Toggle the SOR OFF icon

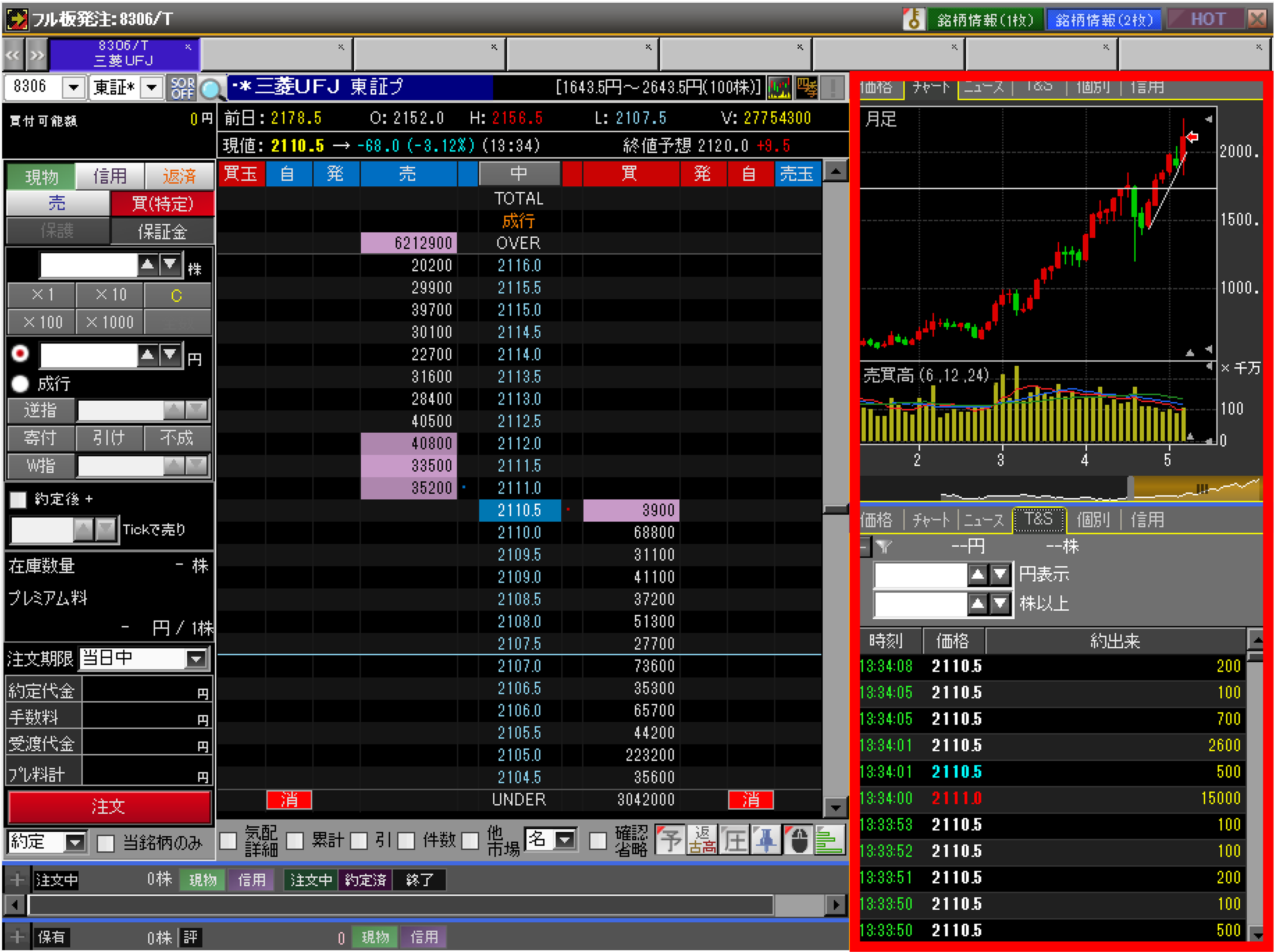(182, 88)
